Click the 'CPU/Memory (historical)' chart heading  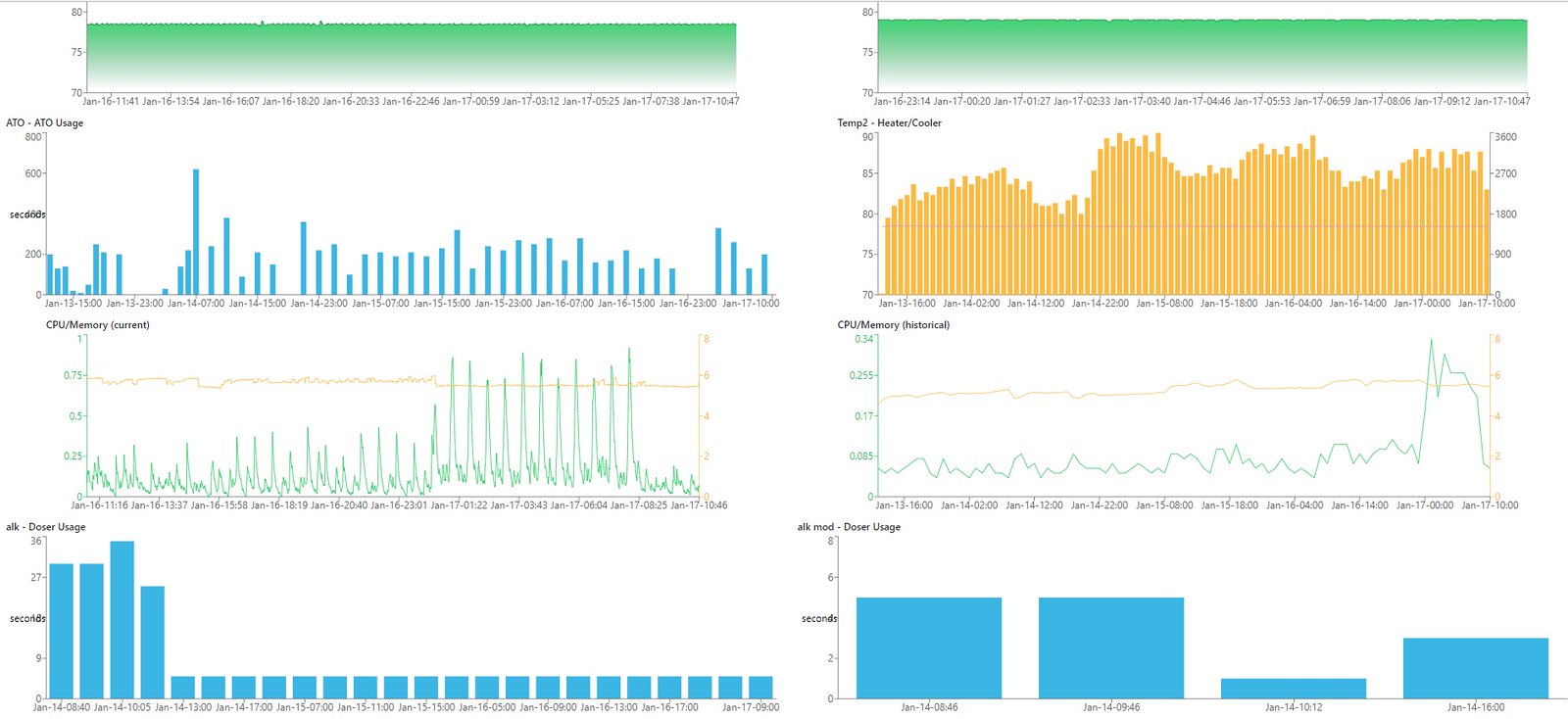[893, 324]
